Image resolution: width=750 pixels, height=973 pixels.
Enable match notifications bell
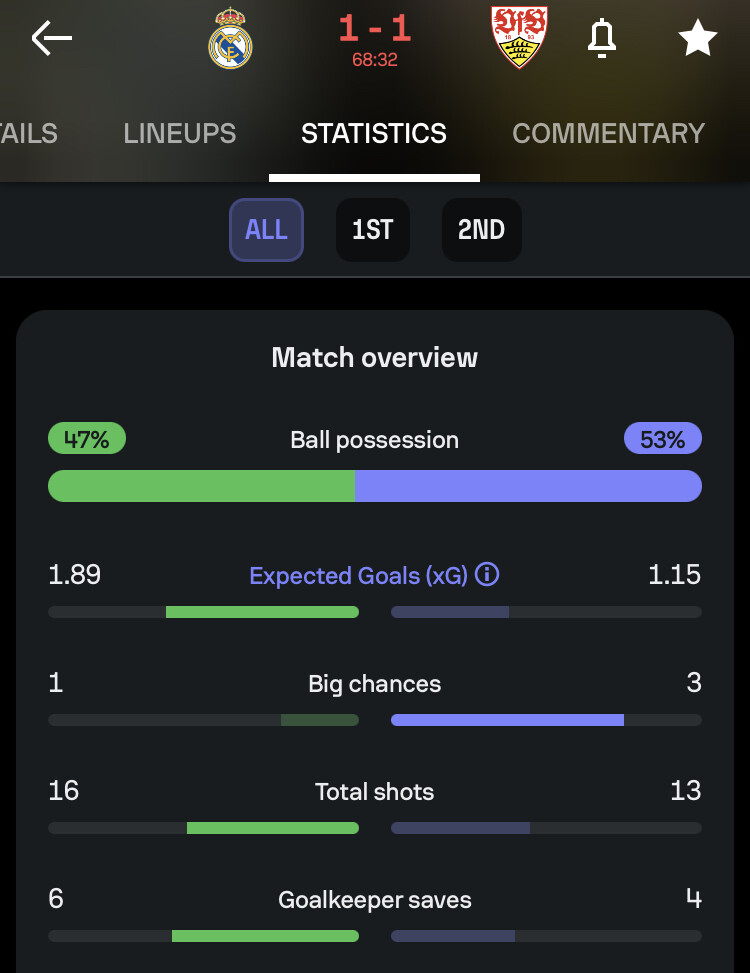pyautogui.click(x=601, y=38)
